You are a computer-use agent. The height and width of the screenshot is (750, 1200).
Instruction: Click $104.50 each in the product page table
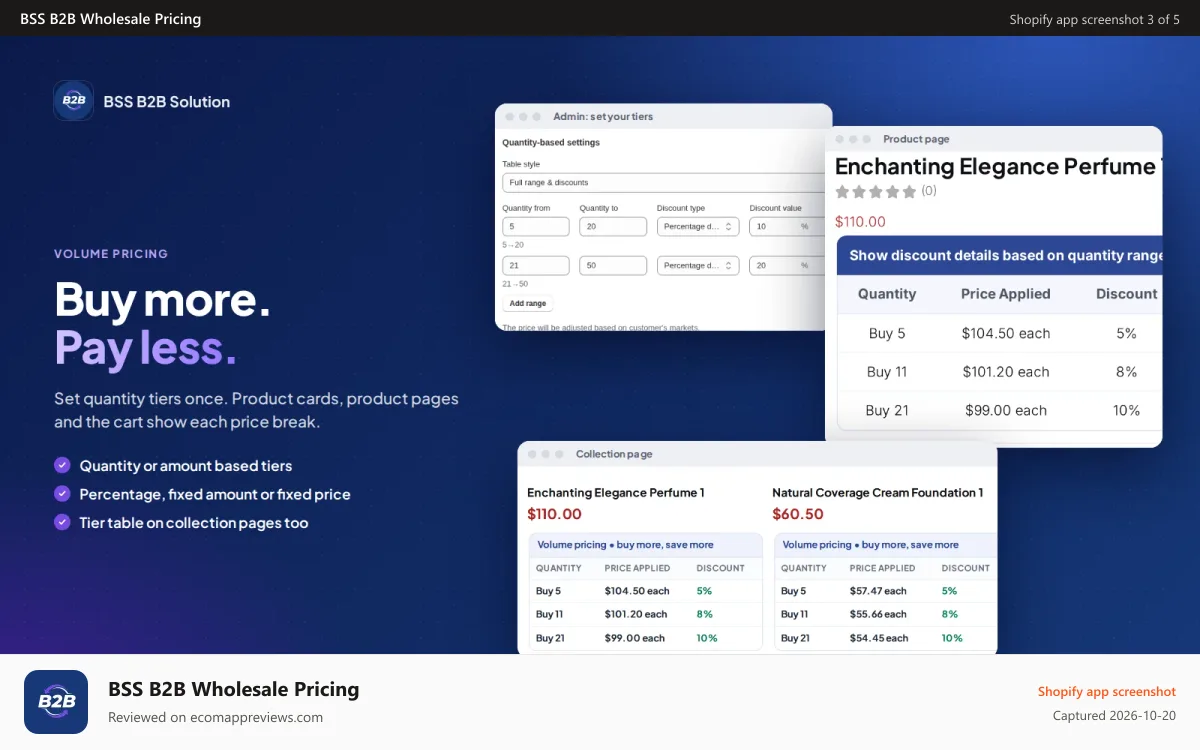[x=1006, y=333]
